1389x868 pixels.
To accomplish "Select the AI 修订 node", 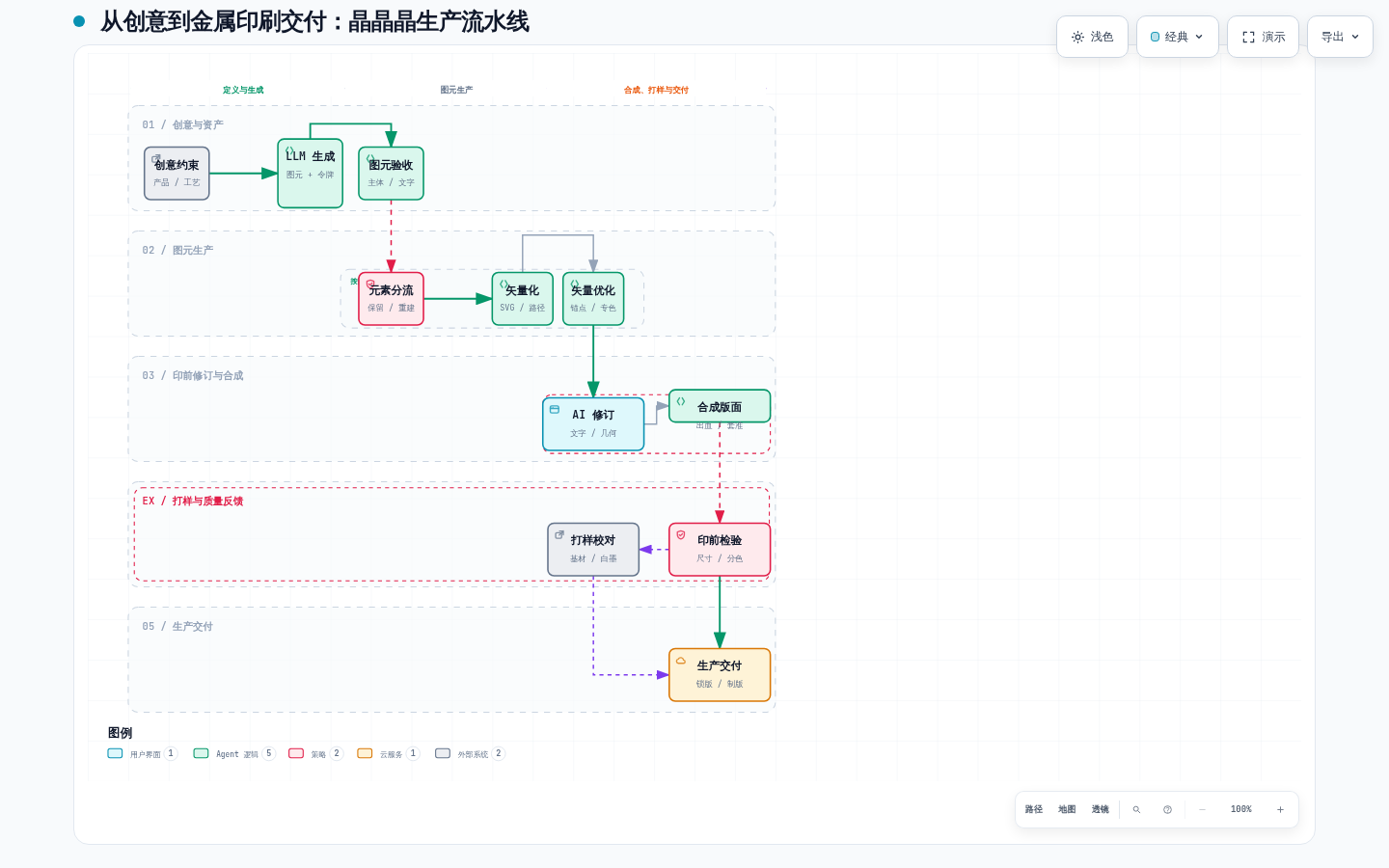I will 593,424.
